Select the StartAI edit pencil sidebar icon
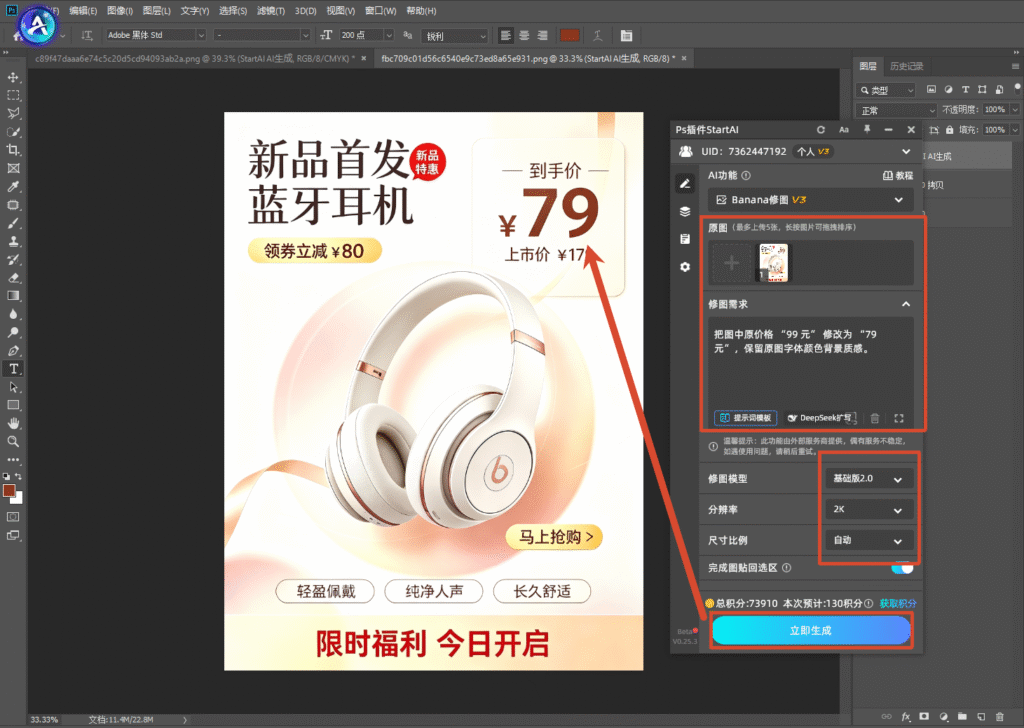Viewport: 1024px width, 728px height. click(684, 184)
